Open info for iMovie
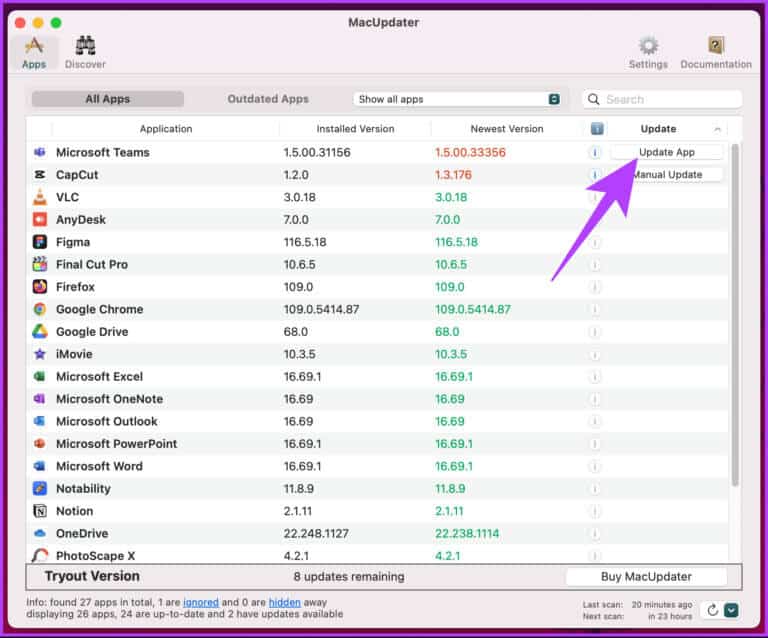Image resolution: width=768 pixels, height=638 pixels. click(595, 354)
